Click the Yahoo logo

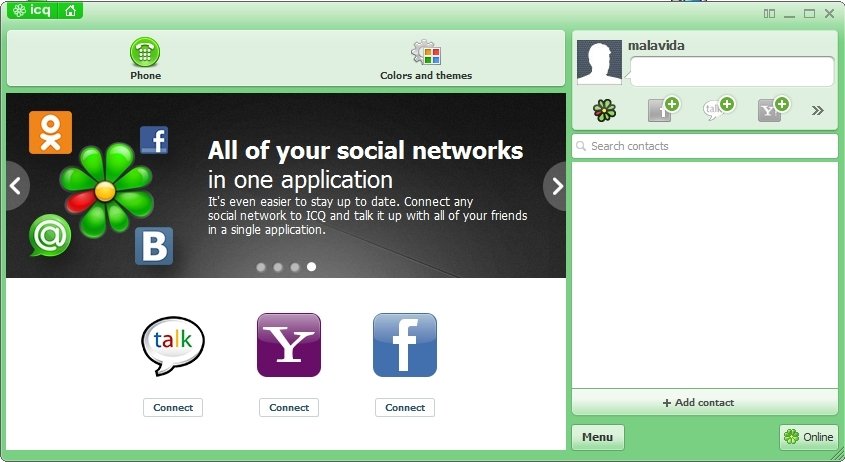[x=289, y=345]
